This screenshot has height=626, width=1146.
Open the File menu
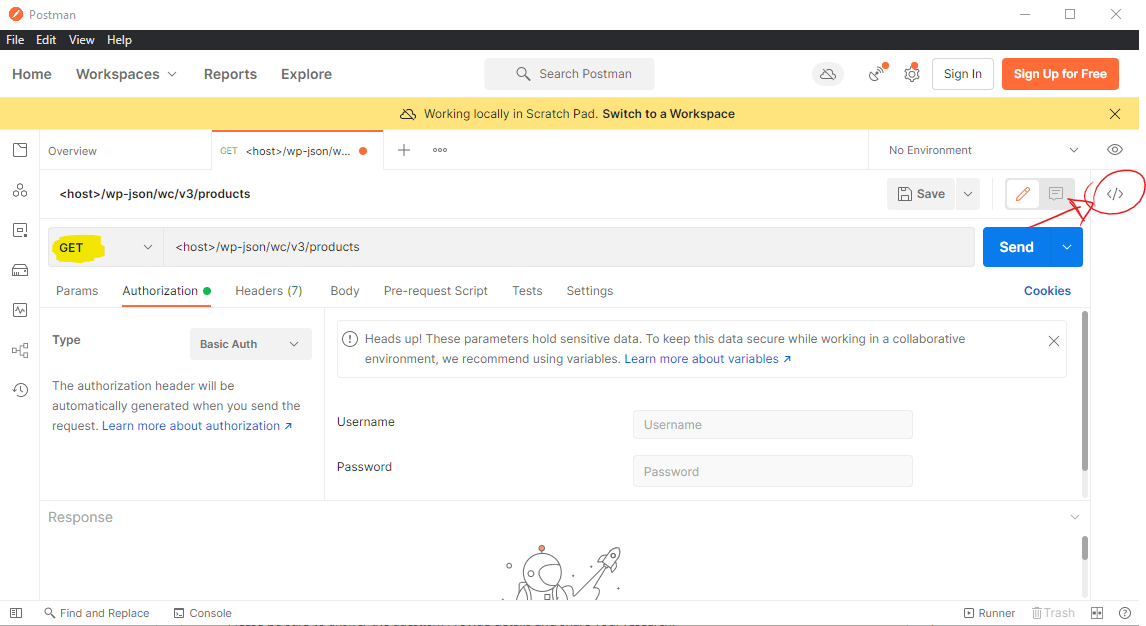click(15, 40)
